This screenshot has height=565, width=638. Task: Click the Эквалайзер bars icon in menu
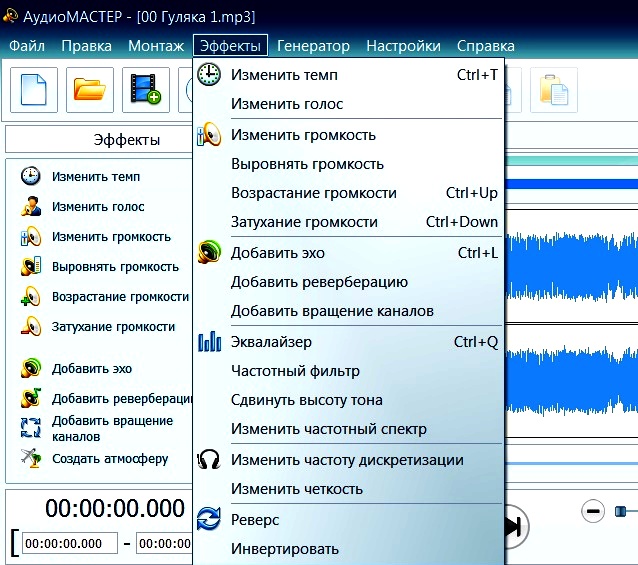click(210, 342)
